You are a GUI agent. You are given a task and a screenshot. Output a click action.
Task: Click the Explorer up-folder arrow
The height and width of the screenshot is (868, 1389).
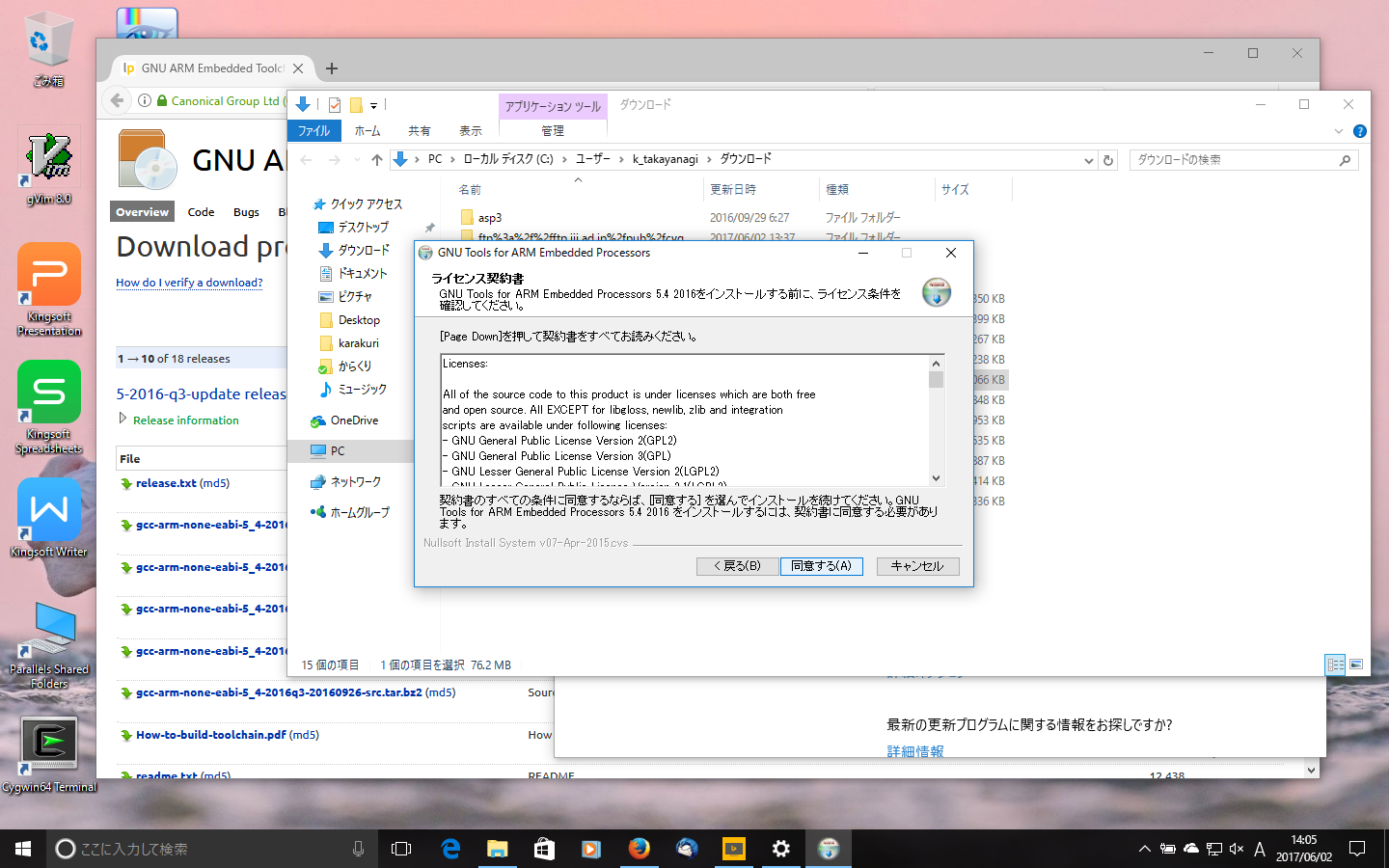coord(377,160)
